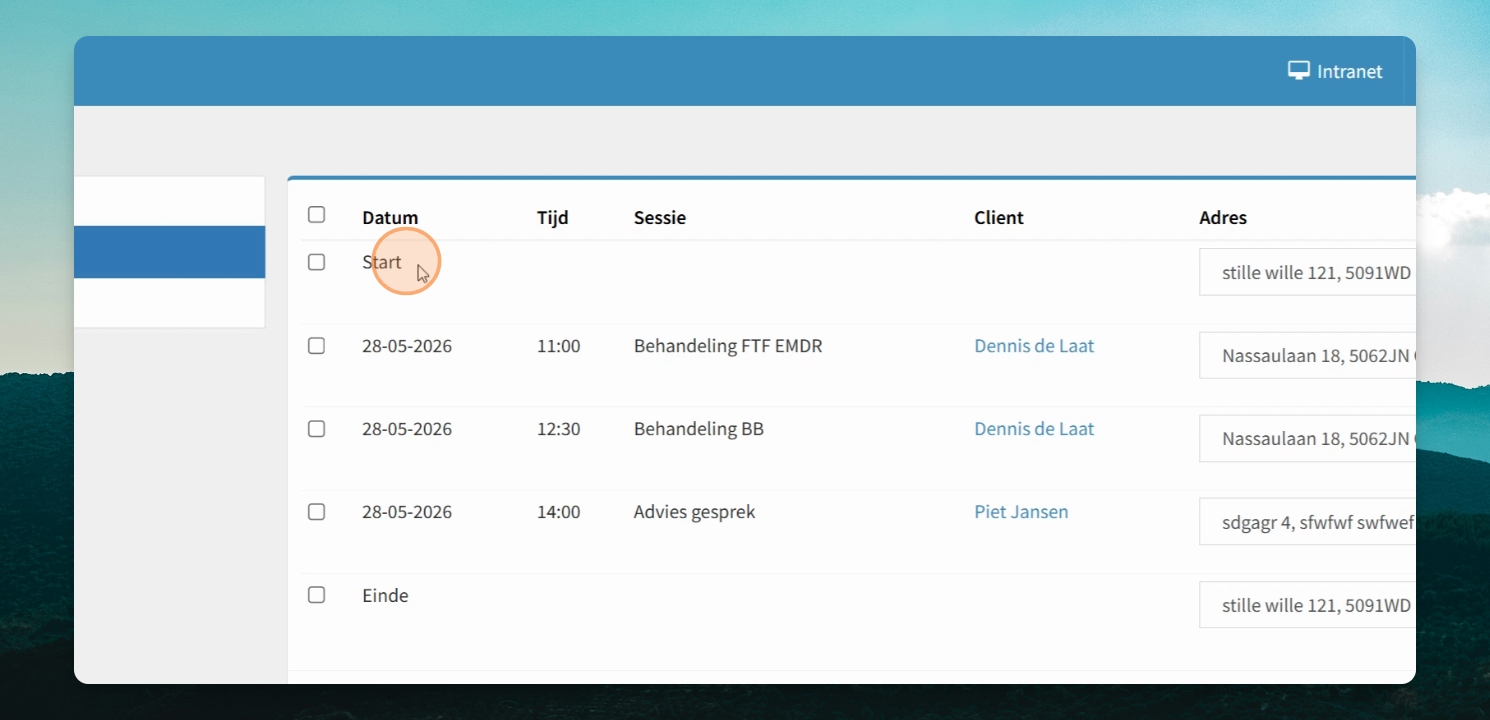The width and height of the screenshot is (1490, 720).
Task: Click address field for Behandeling BB
Action: pos(1307,438)
